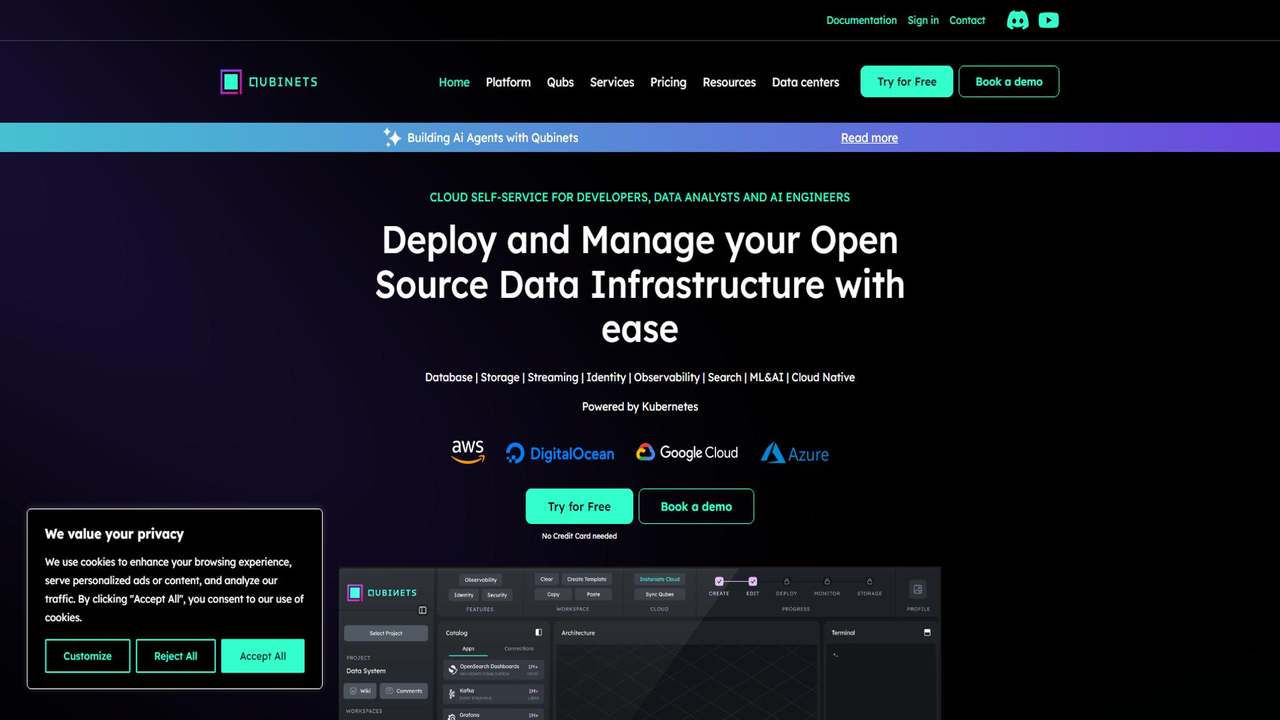Screen dimensions: 1280x720
Task: Open the Documentation link
Action: click(x=861, y=20)
